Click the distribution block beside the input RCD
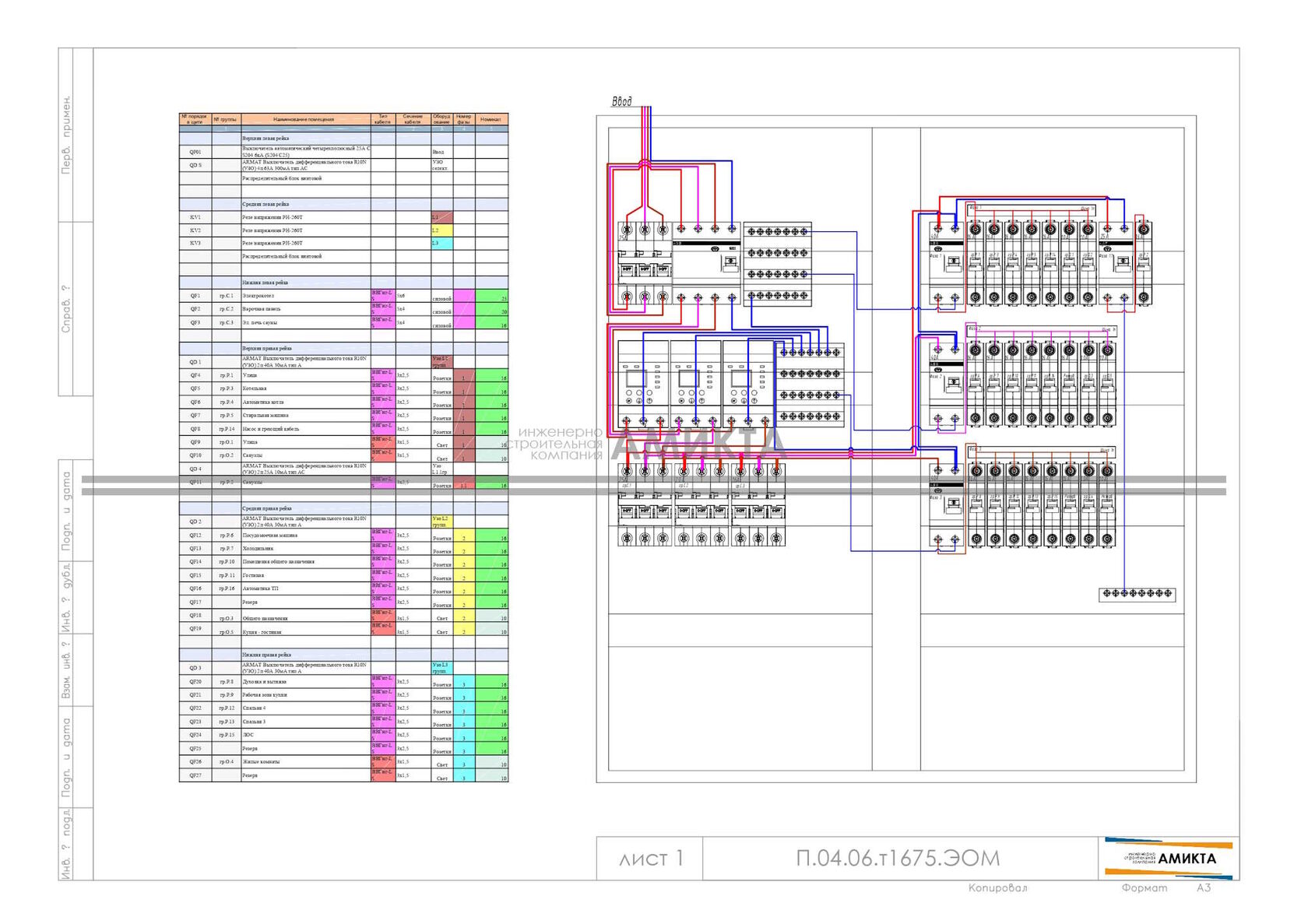 point(778,263)
